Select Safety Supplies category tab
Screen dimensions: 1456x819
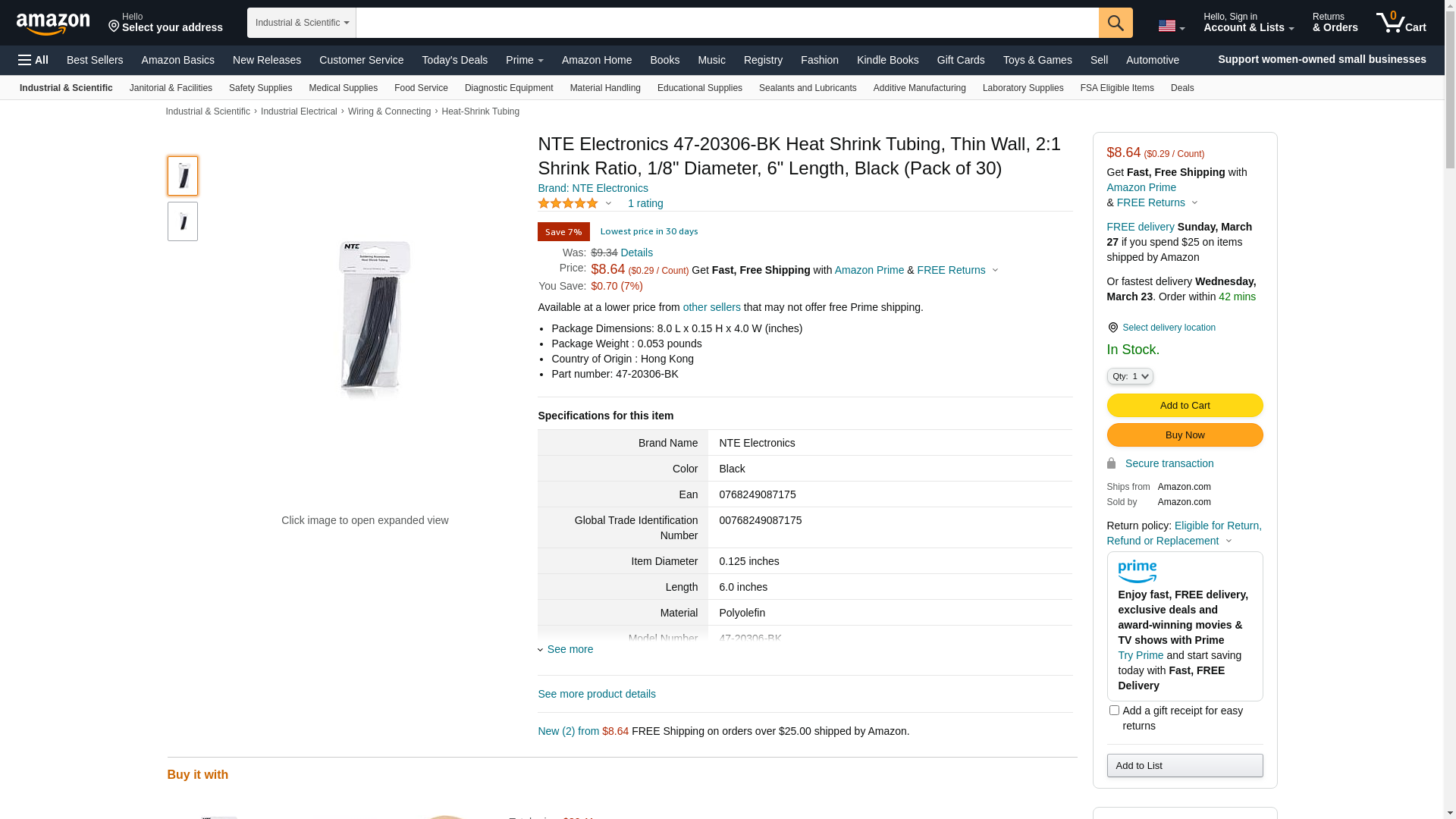click(x=260, y=88)
